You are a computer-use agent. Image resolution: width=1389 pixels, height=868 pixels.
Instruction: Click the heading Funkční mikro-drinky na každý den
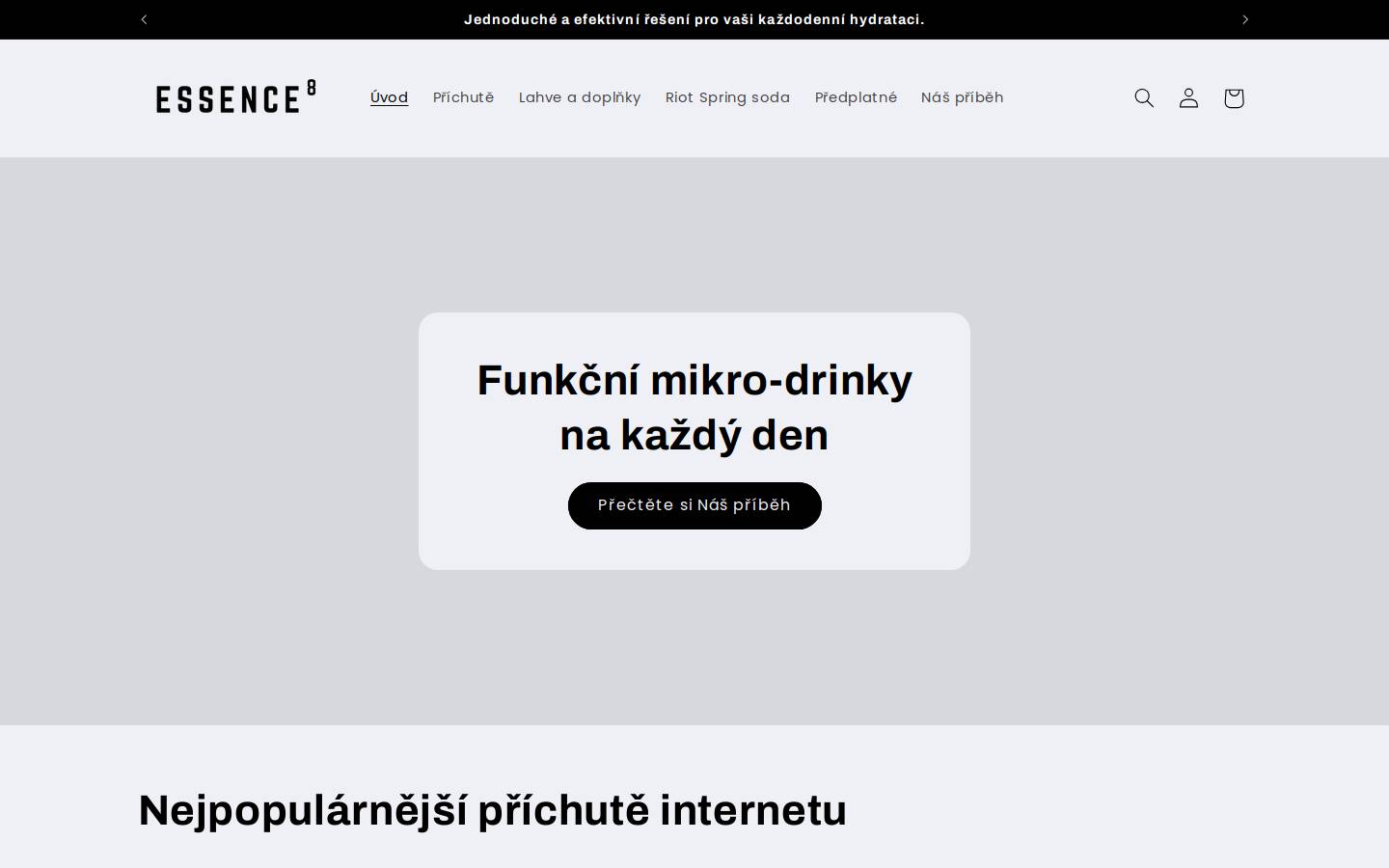(x=694, y=407)
